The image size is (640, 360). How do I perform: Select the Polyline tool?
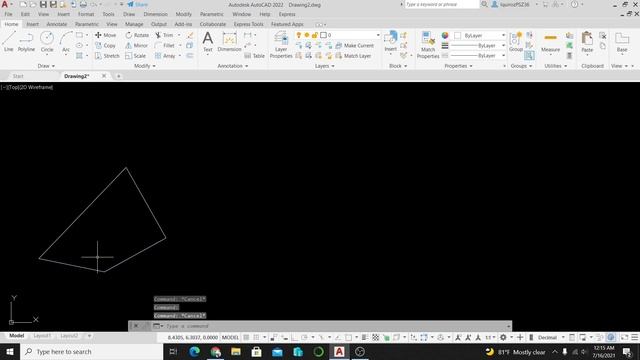coord(26,41)
